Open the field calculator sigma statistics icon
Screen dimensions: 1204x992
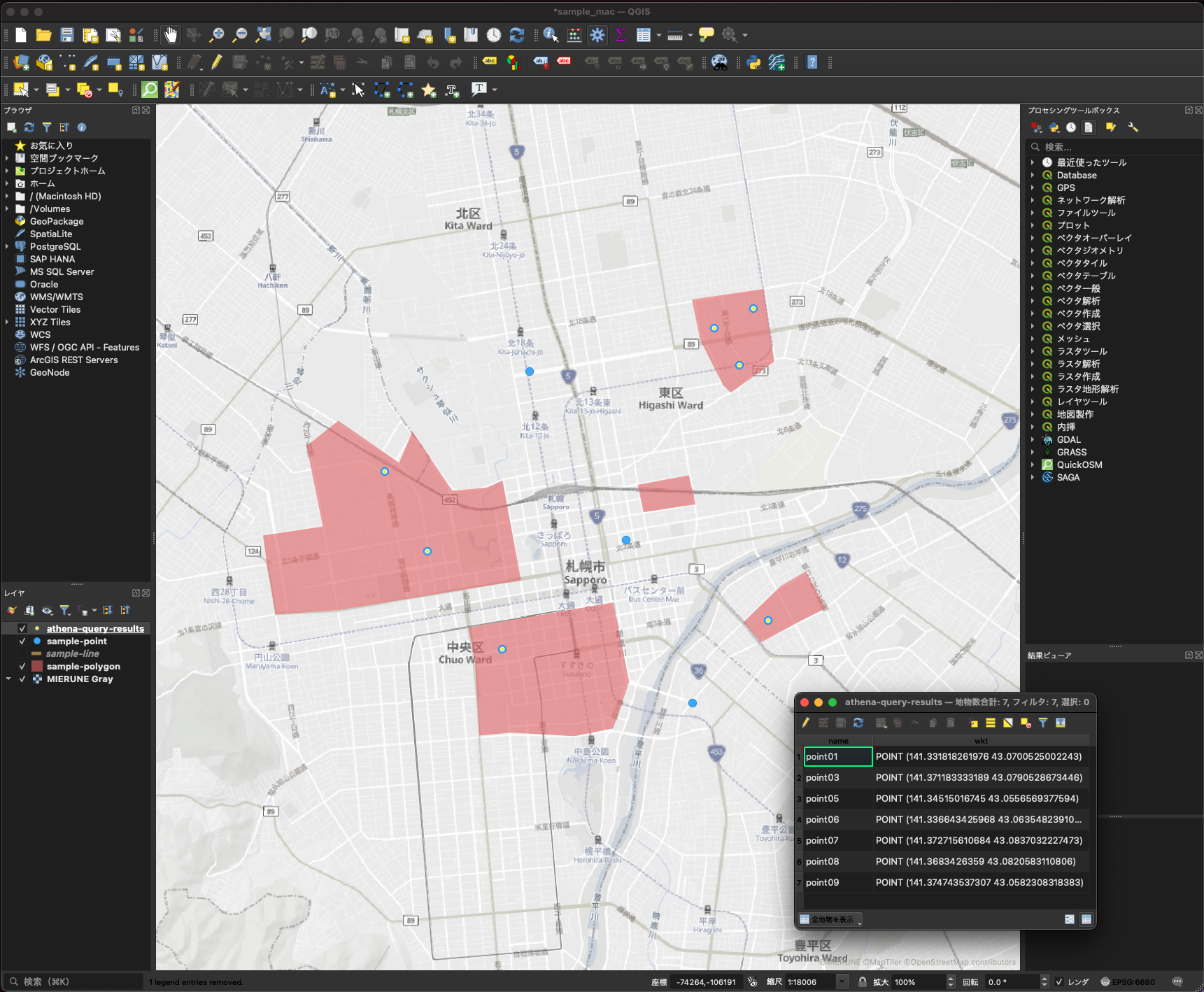620,35
